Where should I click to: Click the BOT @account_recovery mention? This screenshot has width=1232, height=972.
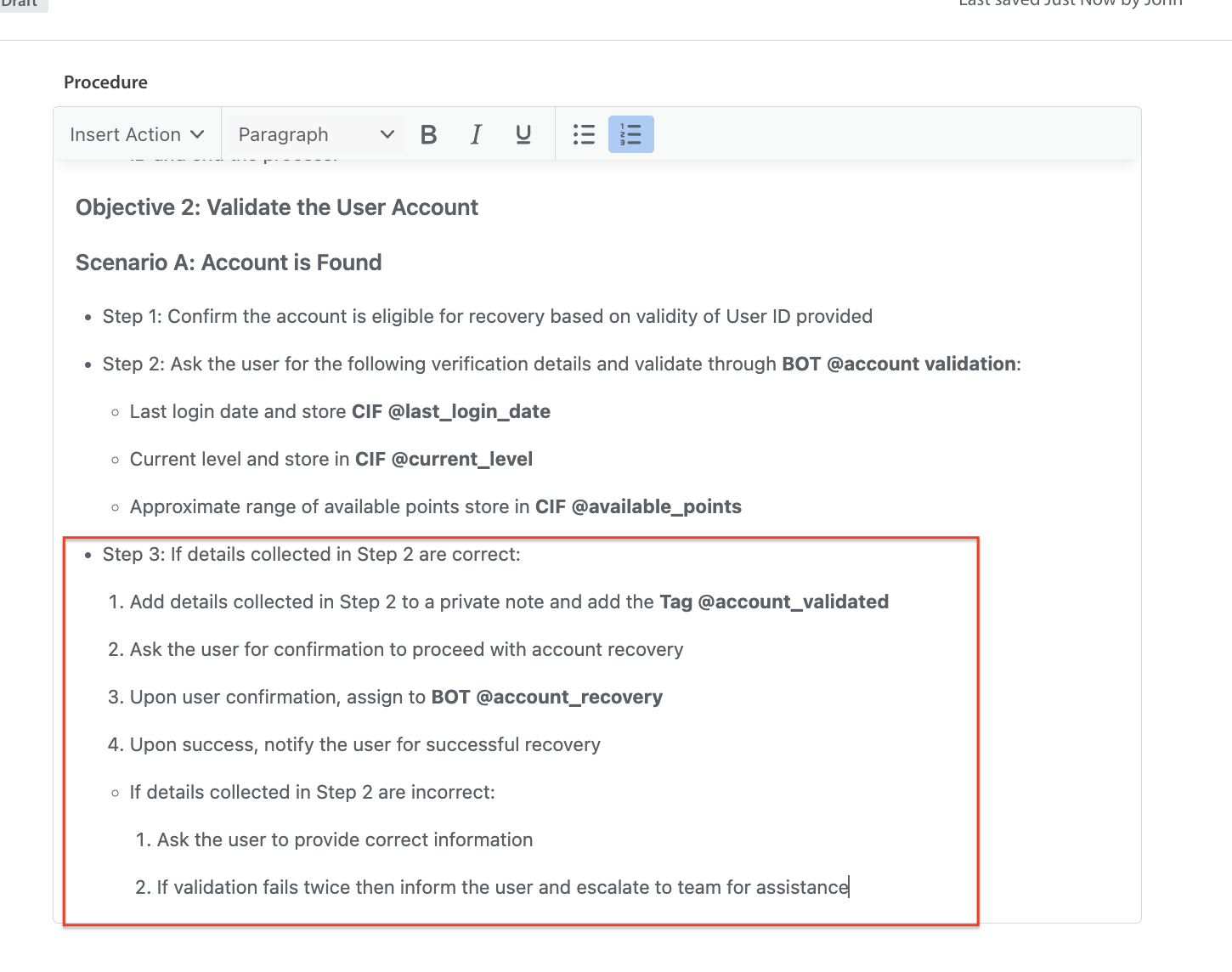546,697
